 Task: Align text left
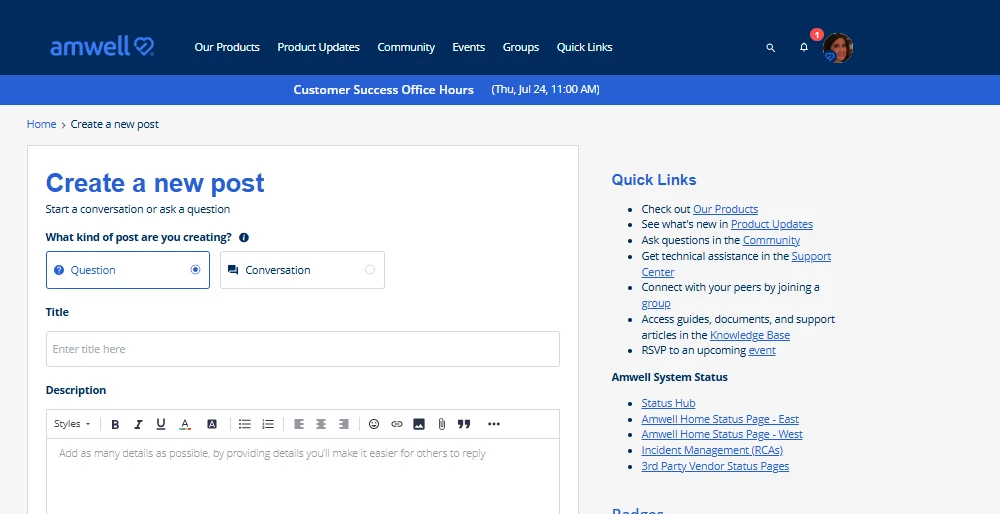click(x=298, y=424)
